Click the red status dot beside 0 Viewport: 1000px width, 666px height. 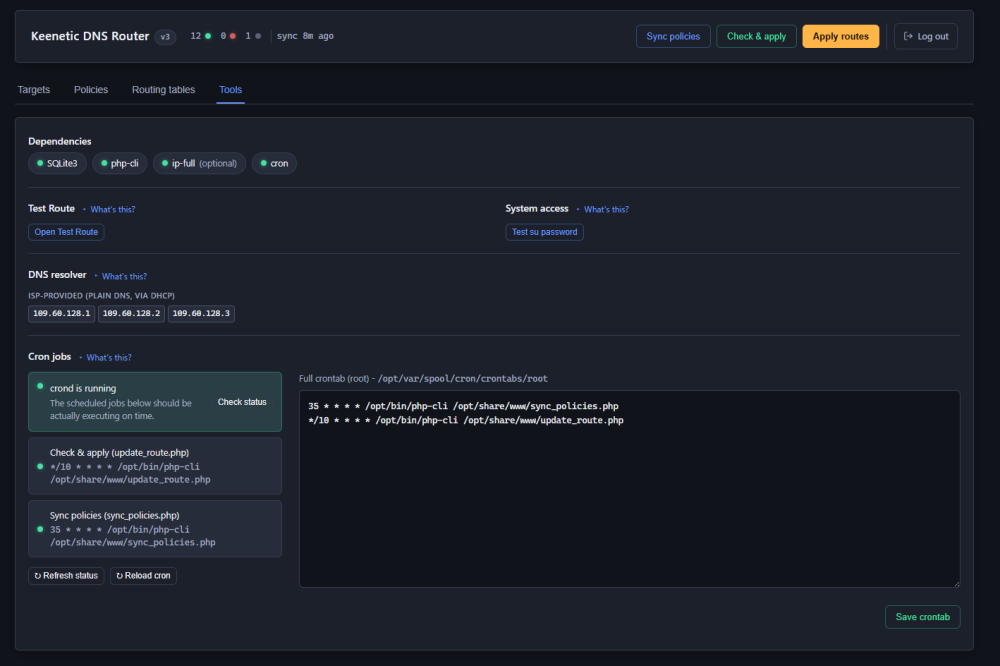pyautogui.click(x=233, y=36)
